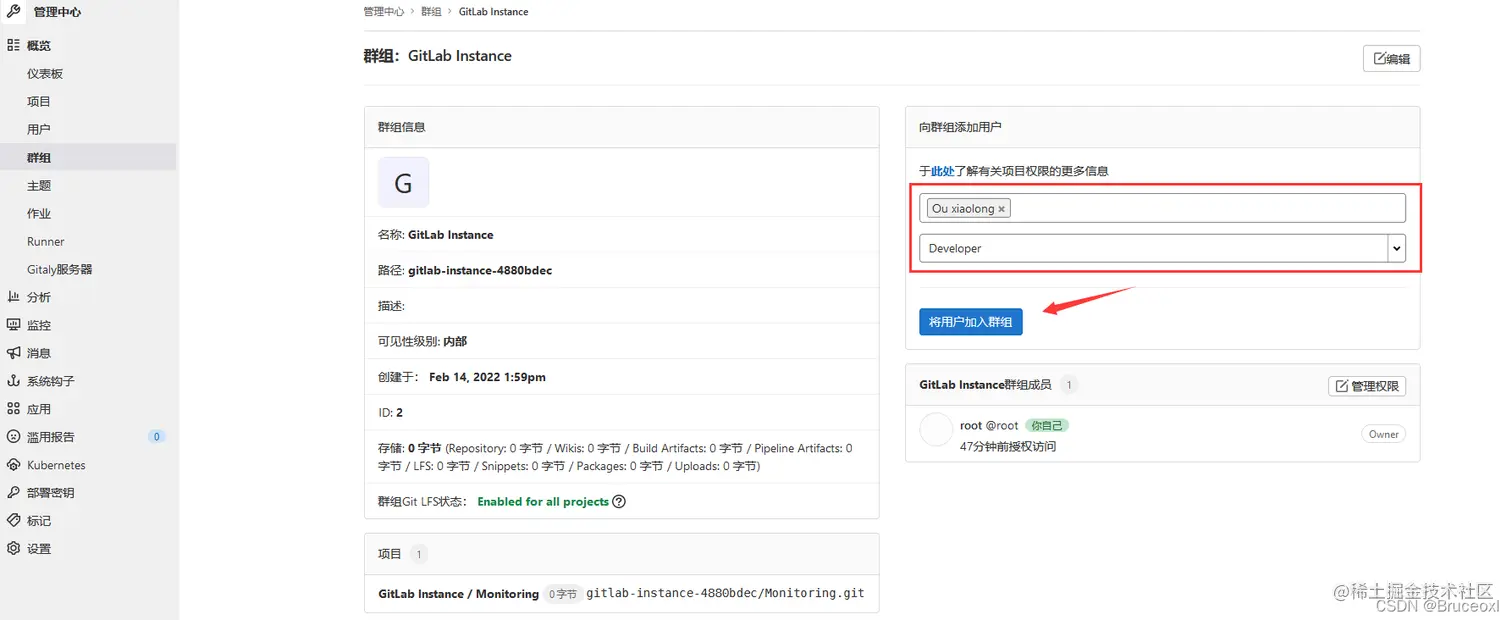Click GitLab Instance breadcrumb
This screenshot has width=1512, height=620.
pos(493,12)
